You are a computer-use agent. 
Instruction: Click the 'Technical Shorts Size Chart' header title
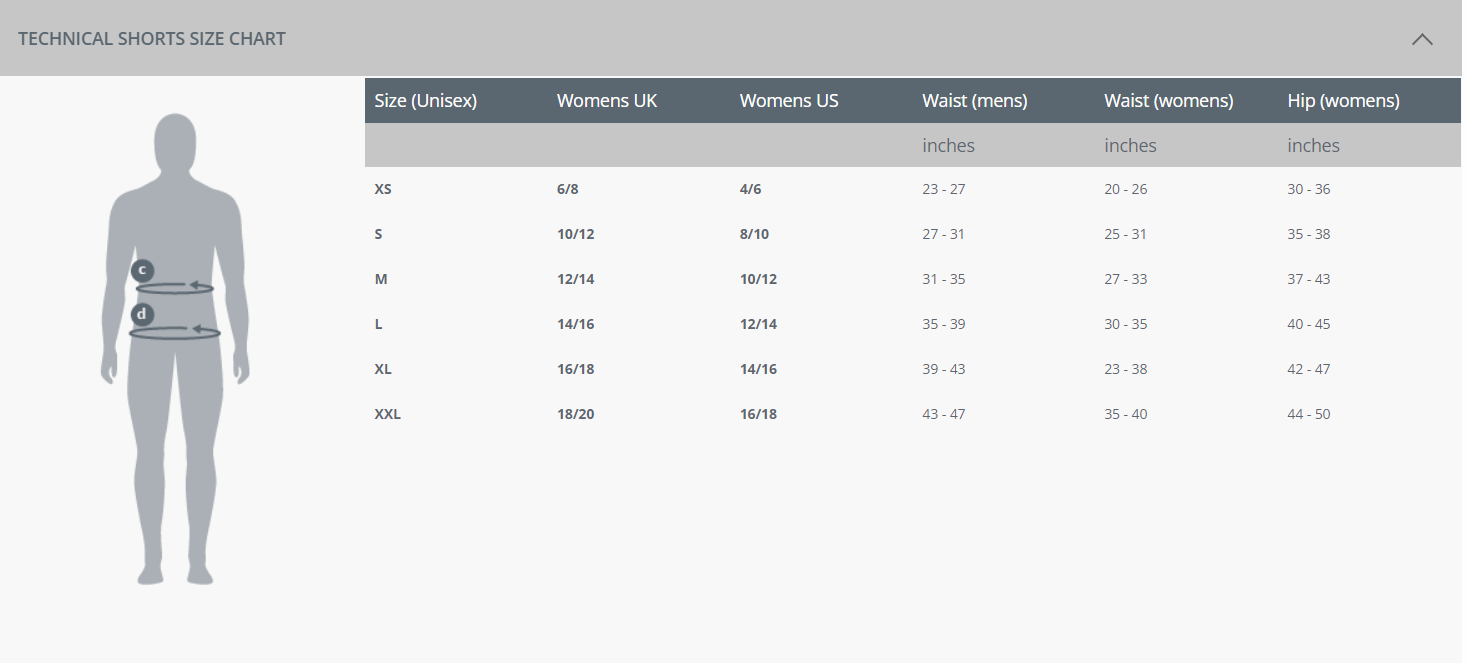[152, 39]
